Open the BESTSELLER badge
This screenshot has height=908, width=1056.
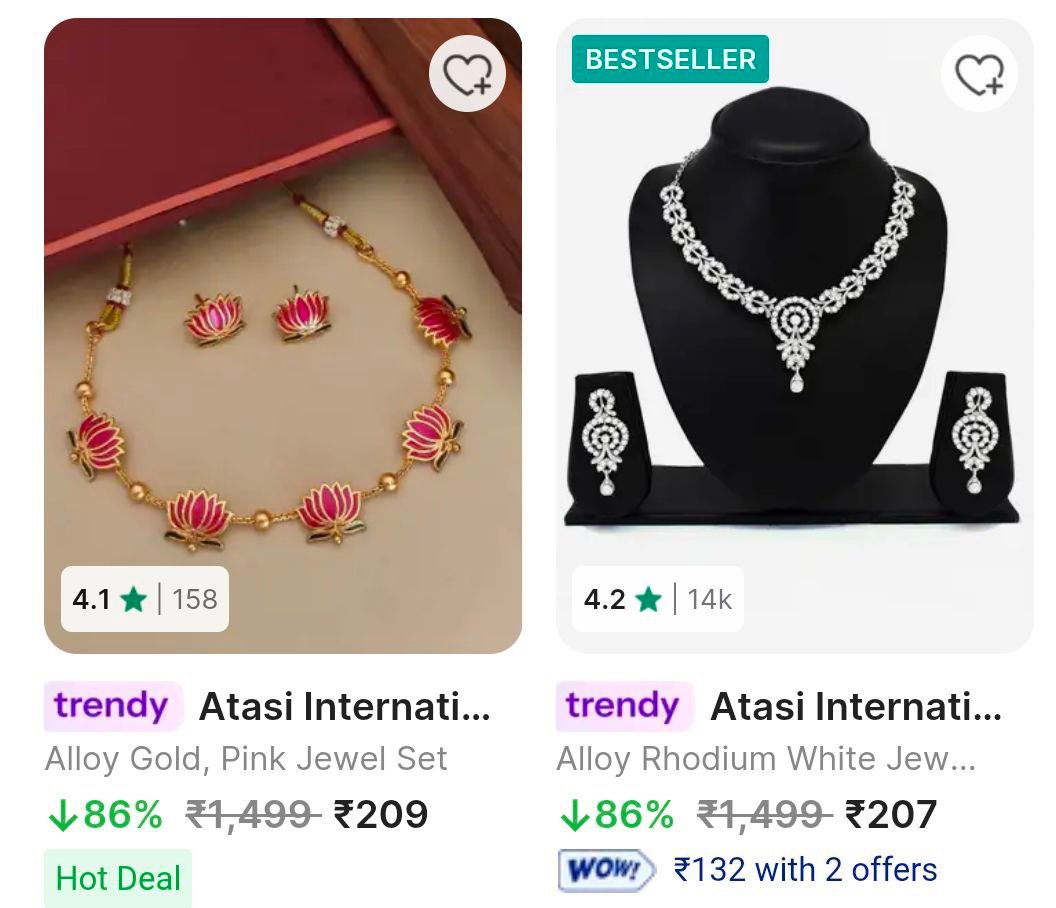click(x=670, y=59)
